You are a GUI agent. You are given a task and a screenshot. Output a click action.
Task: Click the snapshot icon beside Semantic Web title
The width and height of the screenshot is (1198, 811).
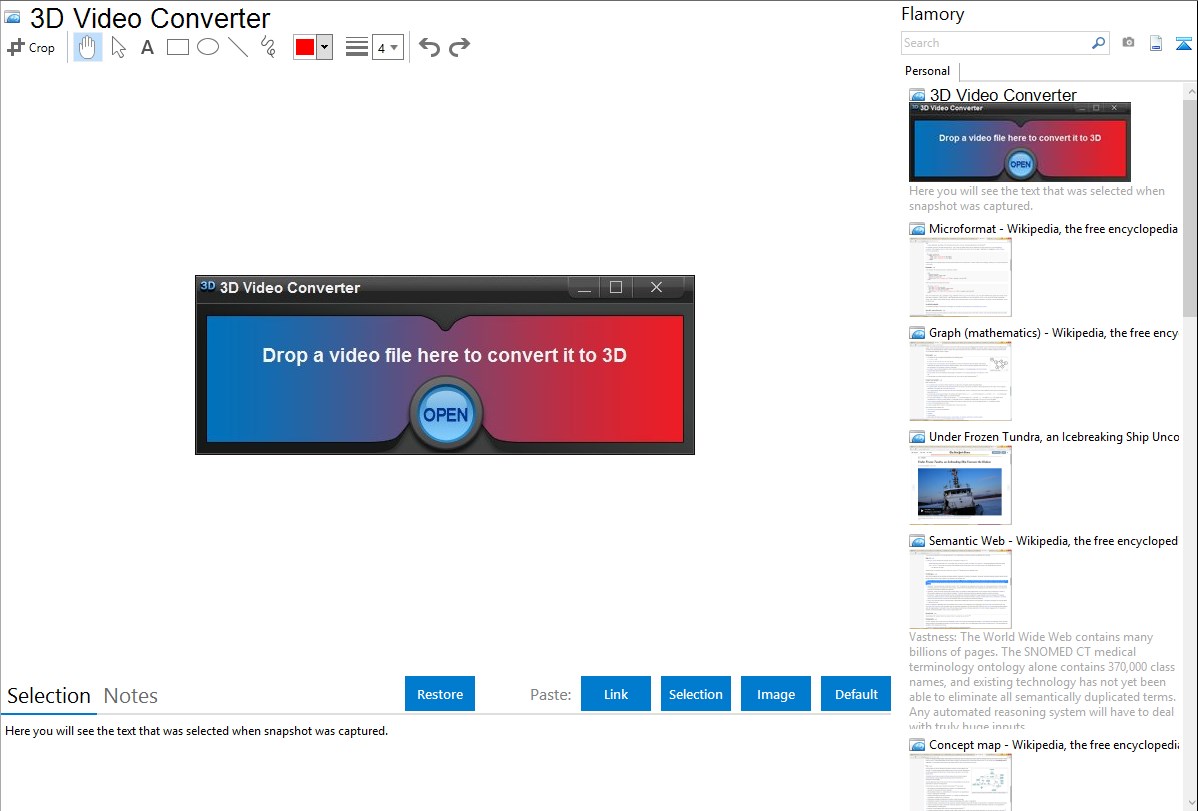[x=917, y=541]
